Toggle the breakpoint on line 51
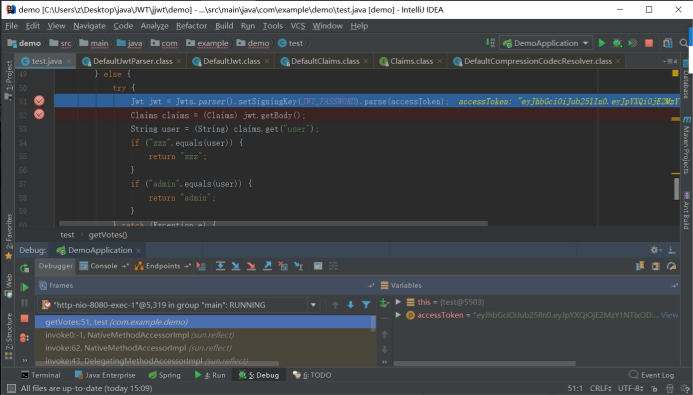This screenshot has width=693, height=395. tap(39, 101)
